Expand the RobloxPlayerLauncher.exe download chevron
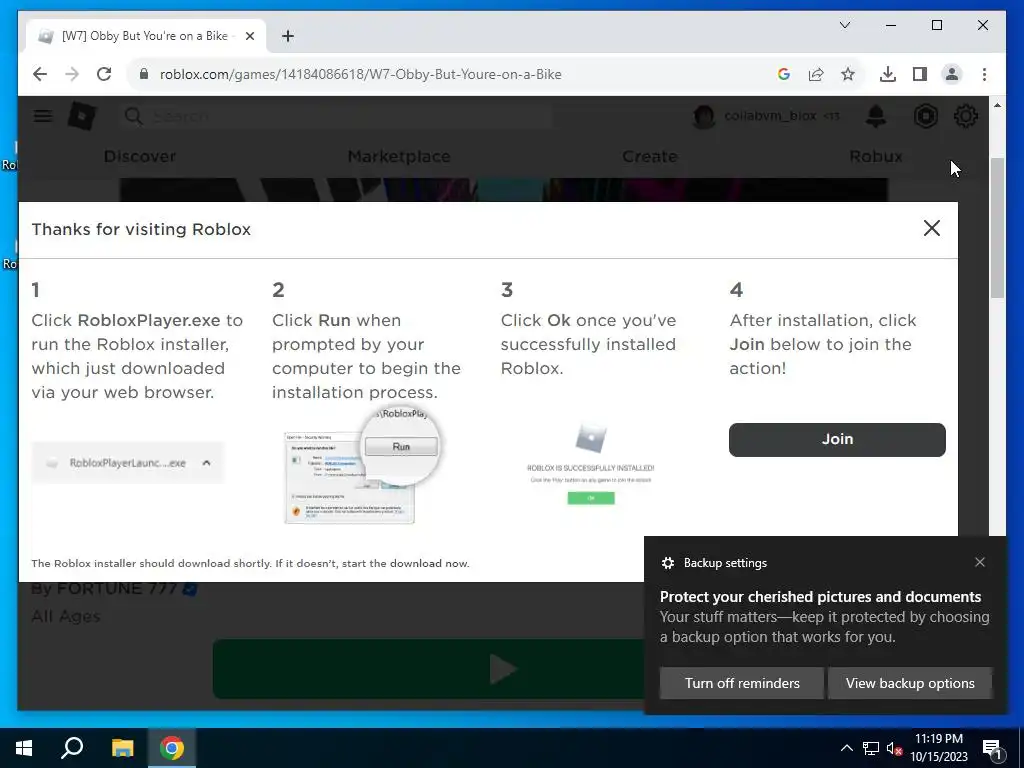The height and width of the screenshot is (768, 1024). (206, 463)
